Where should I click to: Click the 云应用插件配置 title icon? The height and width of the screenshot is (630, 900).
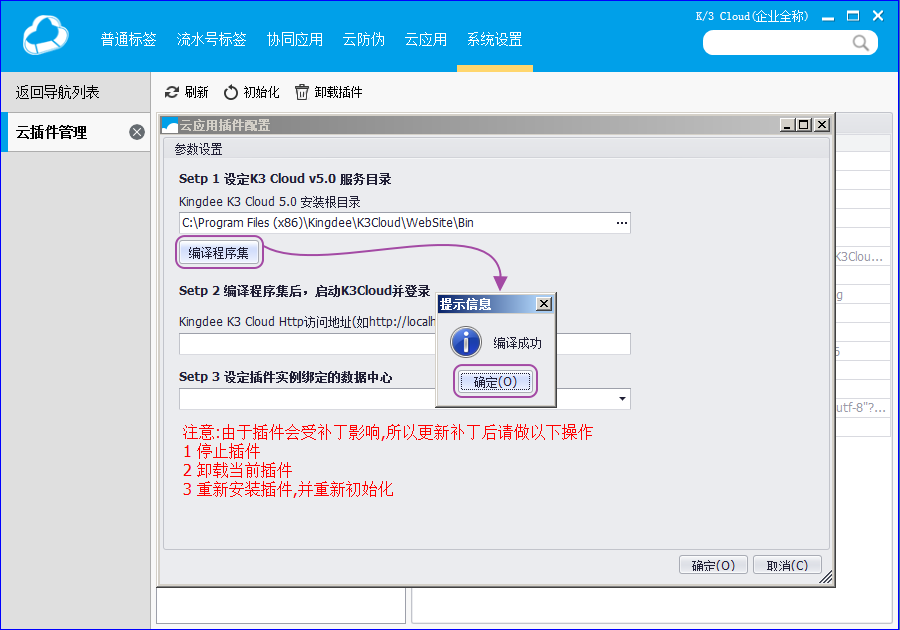(169, 125)
